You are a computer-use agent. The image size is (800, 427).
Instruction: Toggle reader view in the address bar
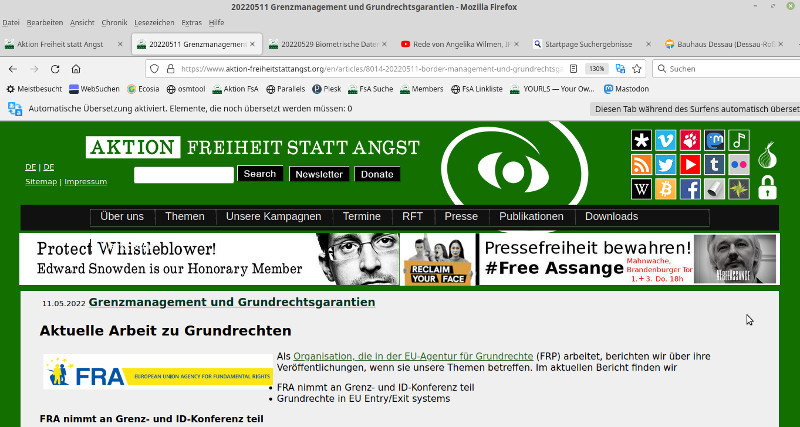[573, 69]
